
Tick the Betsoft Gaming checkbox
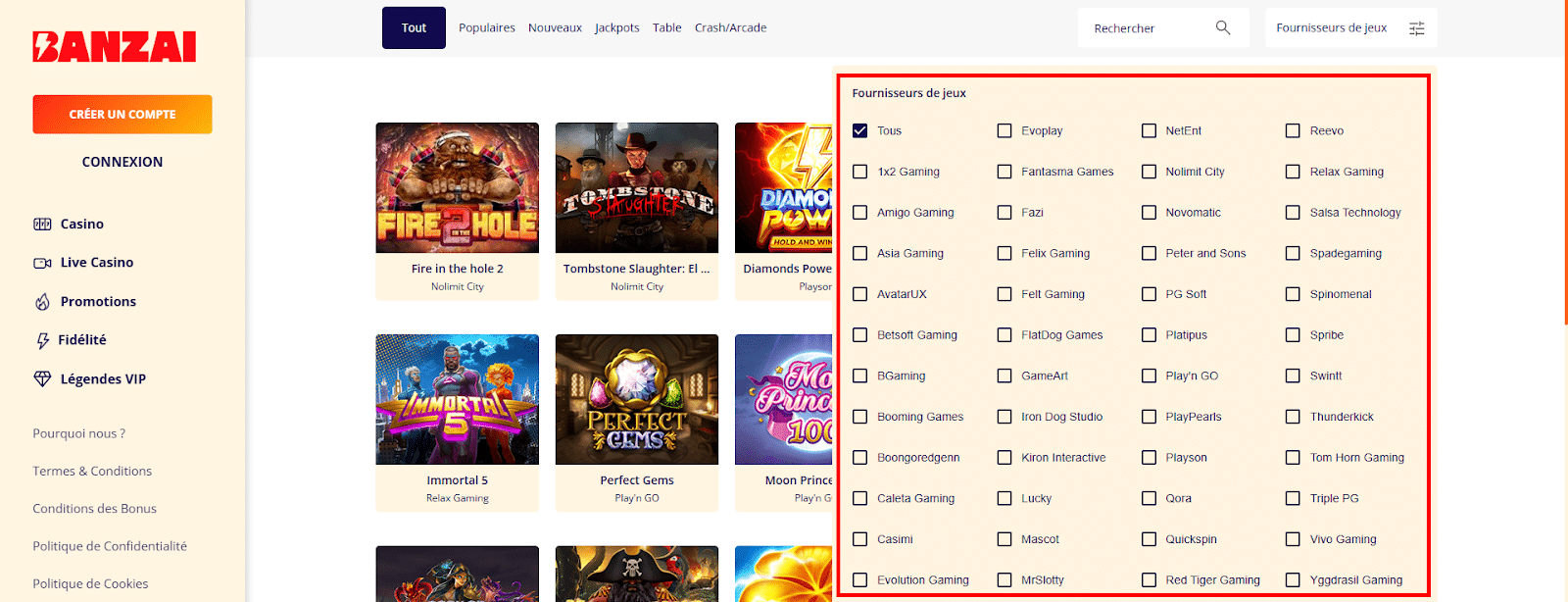coord(860,335)
